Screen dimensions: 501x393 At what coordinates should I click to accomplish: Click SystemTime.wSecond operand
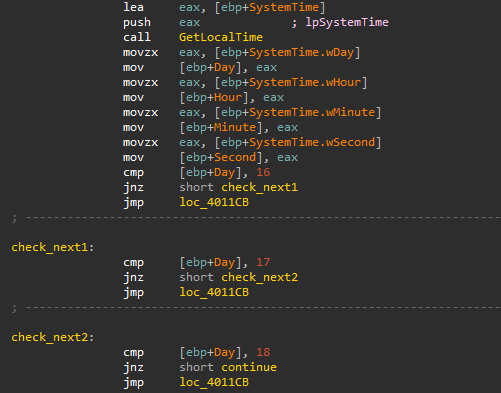(x=312, y=142)
